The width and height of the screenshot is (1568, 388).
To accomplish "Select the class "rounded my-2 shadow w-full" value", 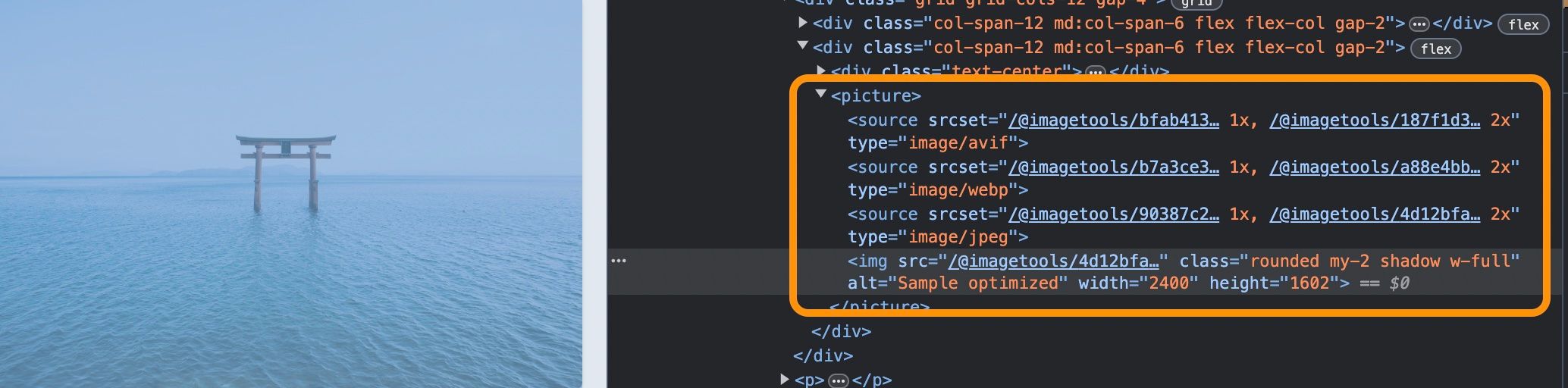I will click(x=1380, y=261).
